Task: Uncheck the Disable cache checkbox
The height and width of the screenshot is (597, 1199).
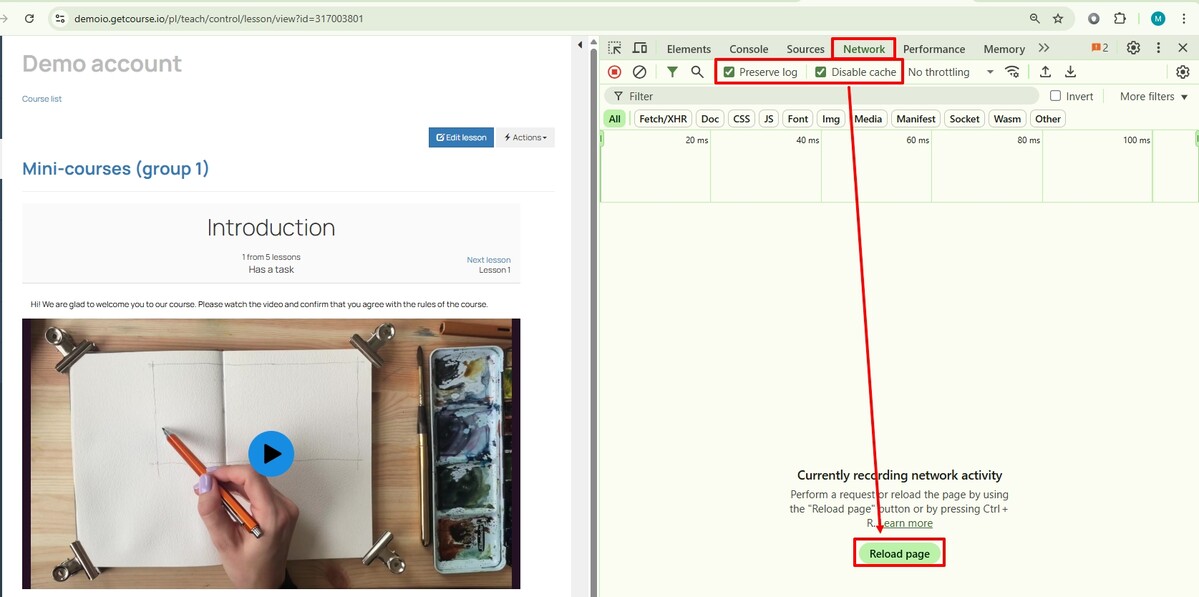Action: 821,72
